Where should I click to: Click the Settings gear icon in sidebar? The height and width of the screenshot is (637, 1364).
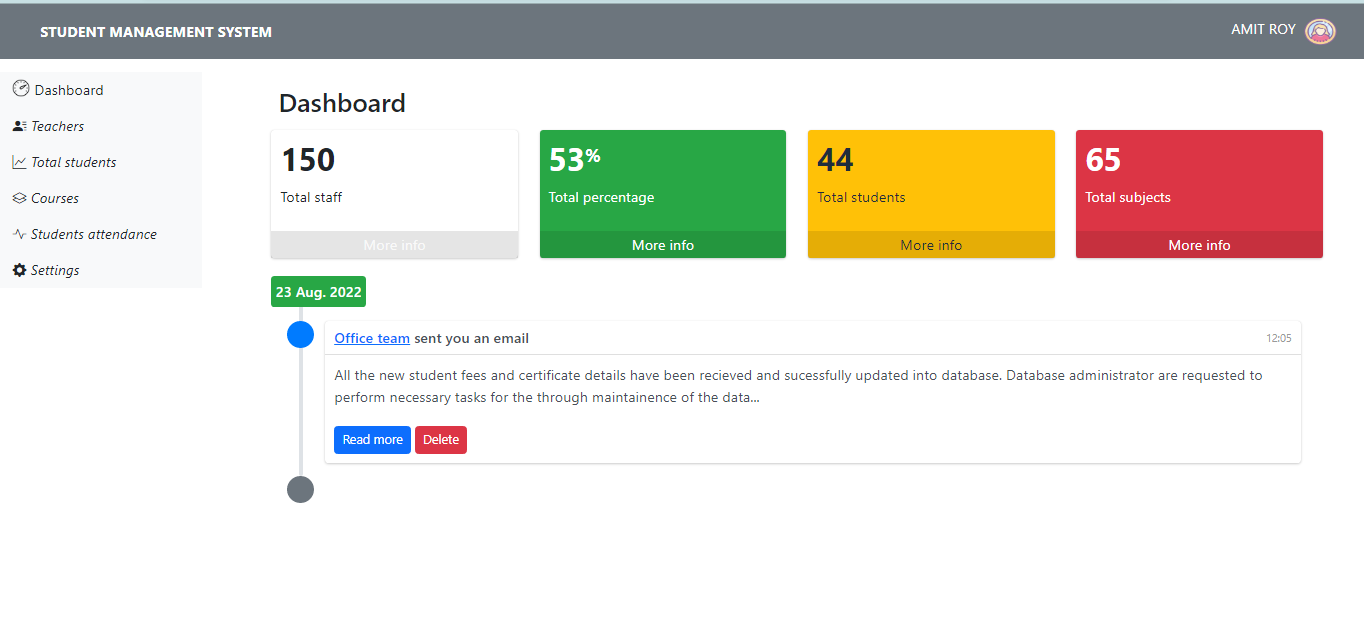pyautogui.click(x=19, y=270)
